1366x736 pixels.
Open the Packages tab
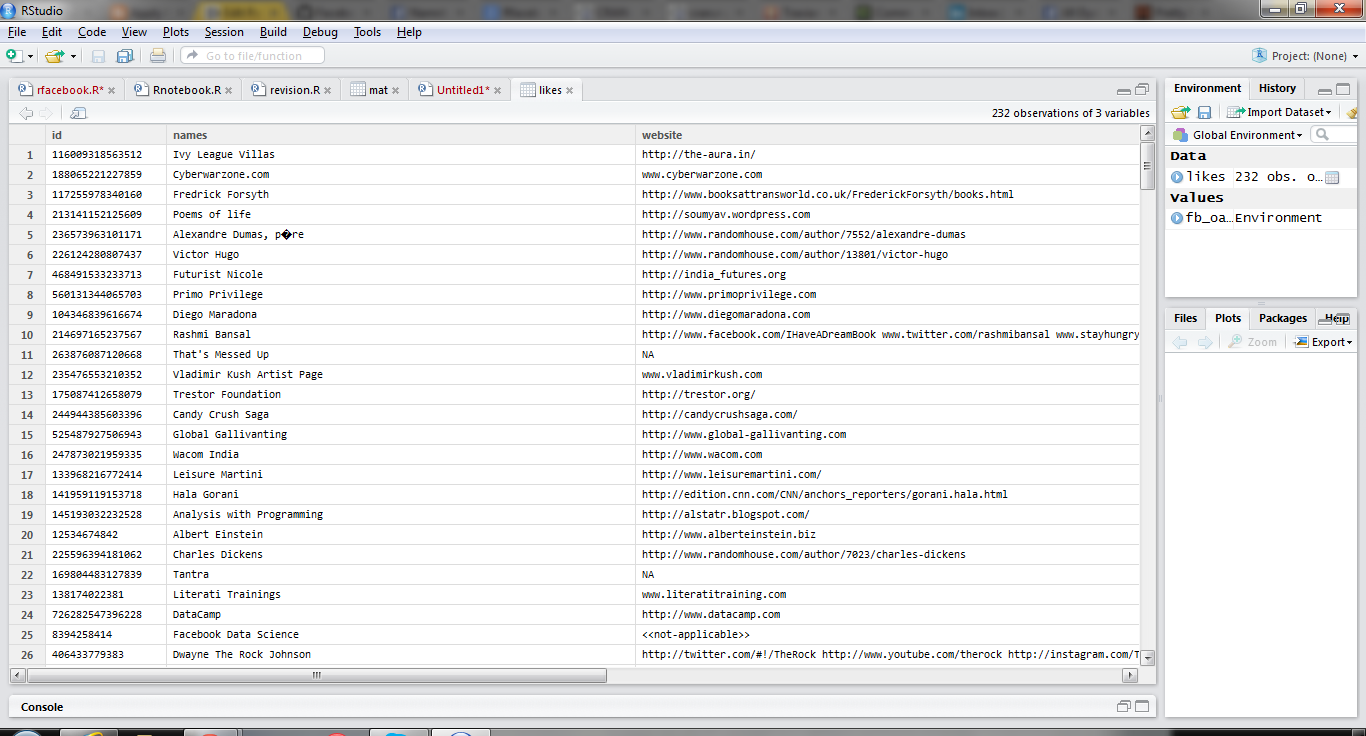coord(1282,318)
